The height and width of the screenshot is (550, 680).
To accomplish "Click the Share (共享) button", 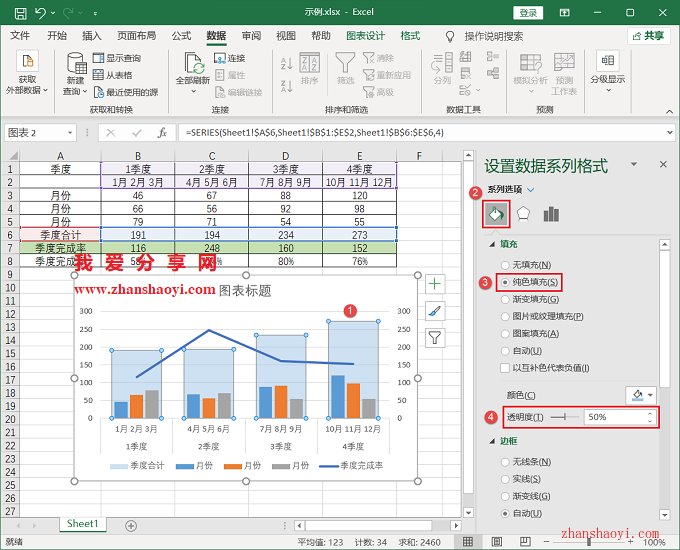I will coord(648,36).
